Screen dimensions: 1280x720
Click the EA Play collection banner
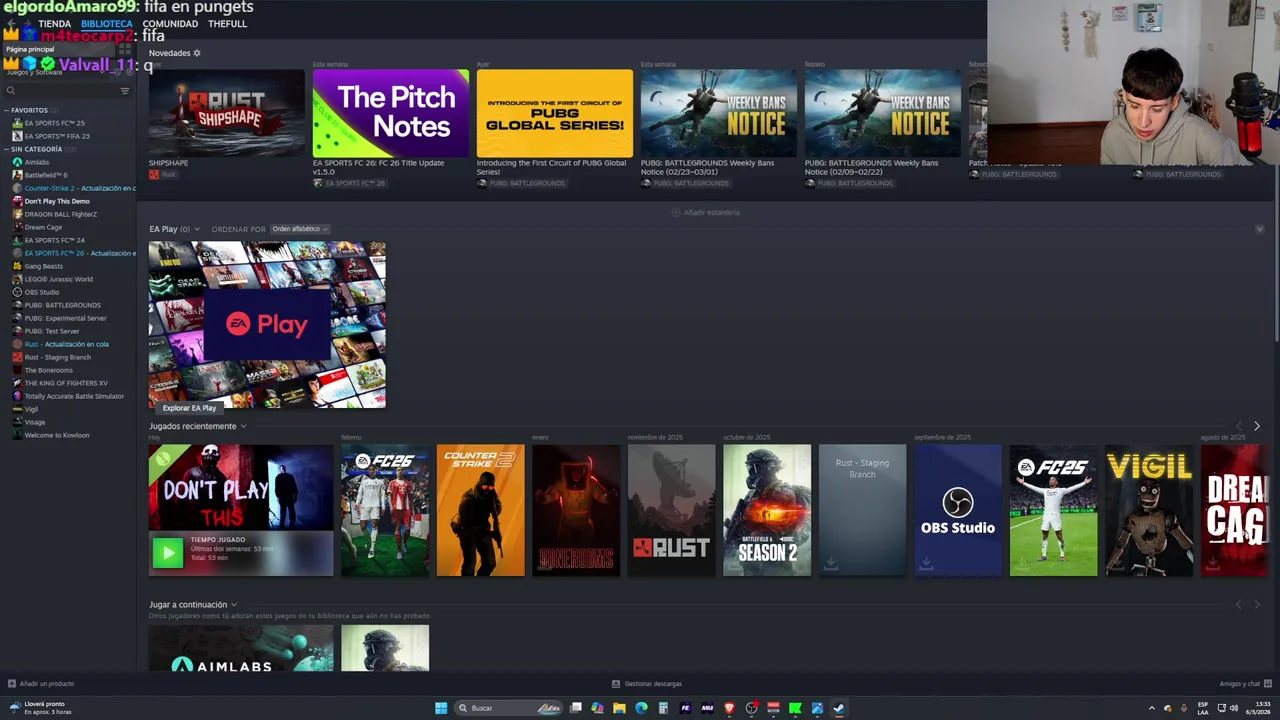(267, 325)
